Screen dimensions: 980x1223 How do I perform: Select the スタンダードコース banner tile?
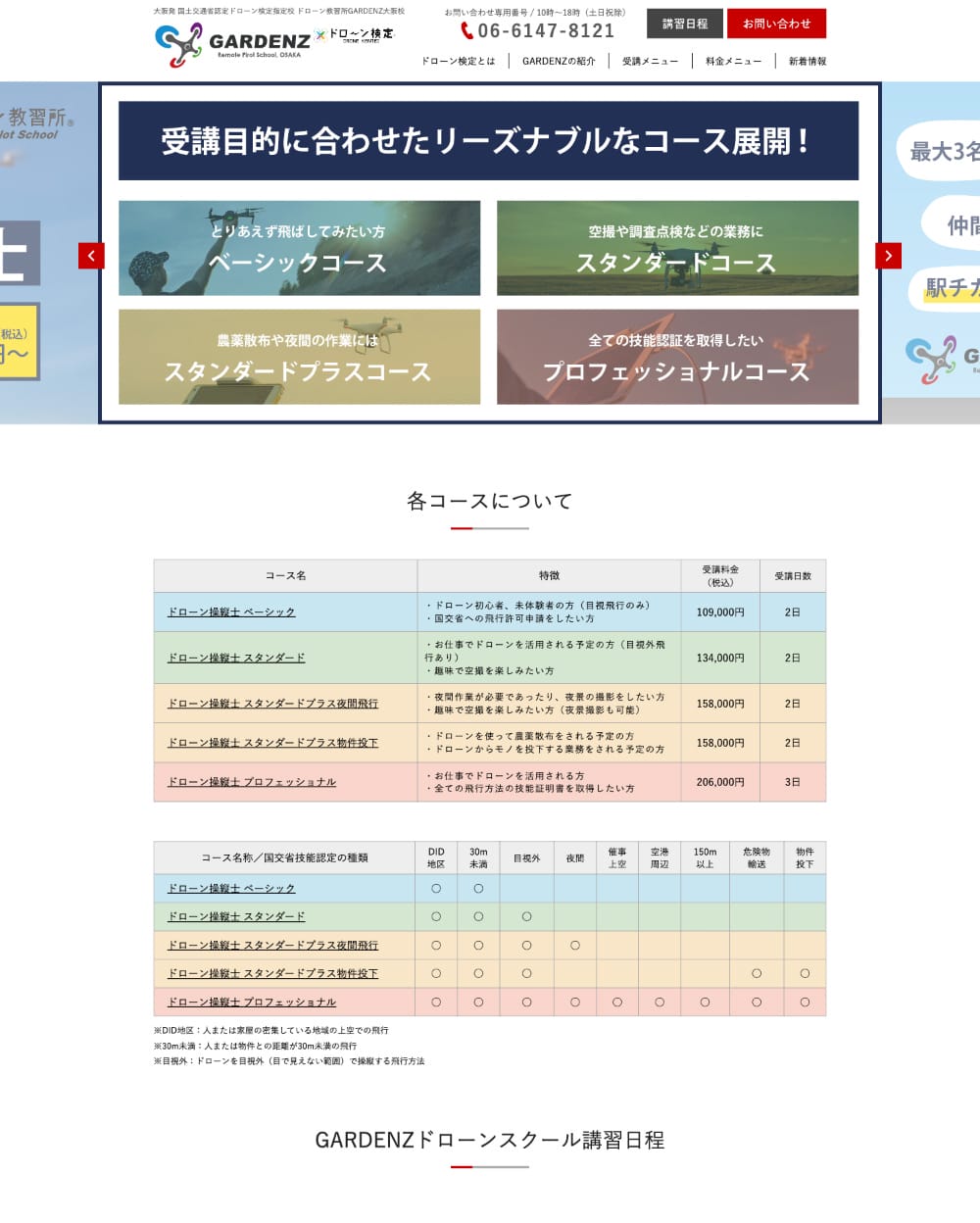677,248
